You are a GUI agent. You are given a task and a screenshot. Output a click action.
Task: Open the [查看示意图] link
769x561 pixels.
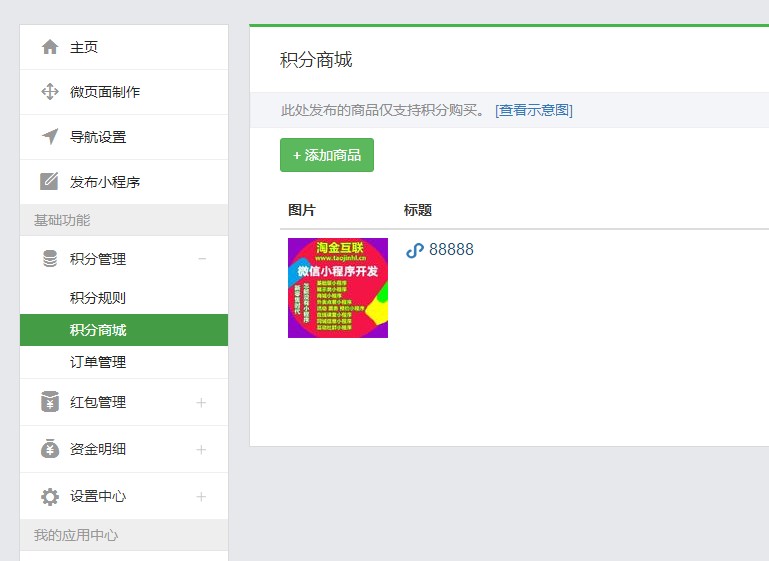(x=534, y=110)
